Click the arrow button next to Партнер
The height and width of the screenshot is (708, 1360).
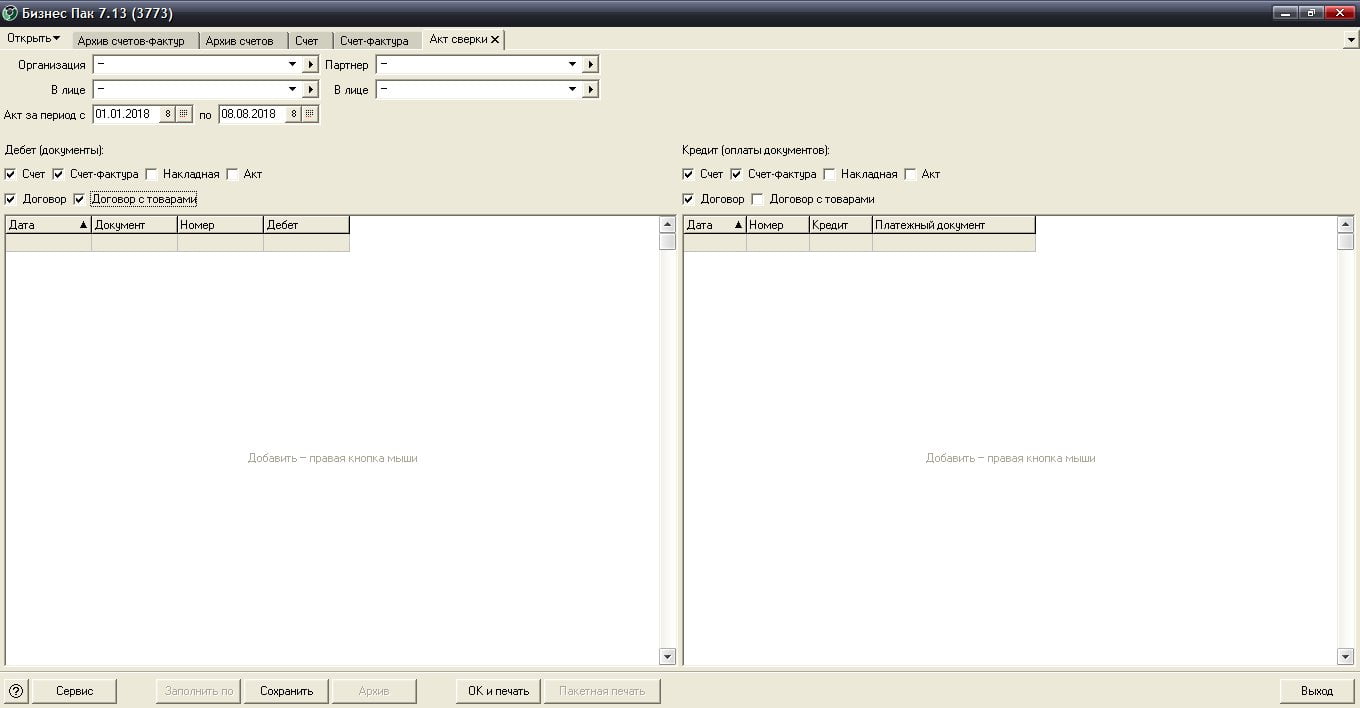[590, 65]
